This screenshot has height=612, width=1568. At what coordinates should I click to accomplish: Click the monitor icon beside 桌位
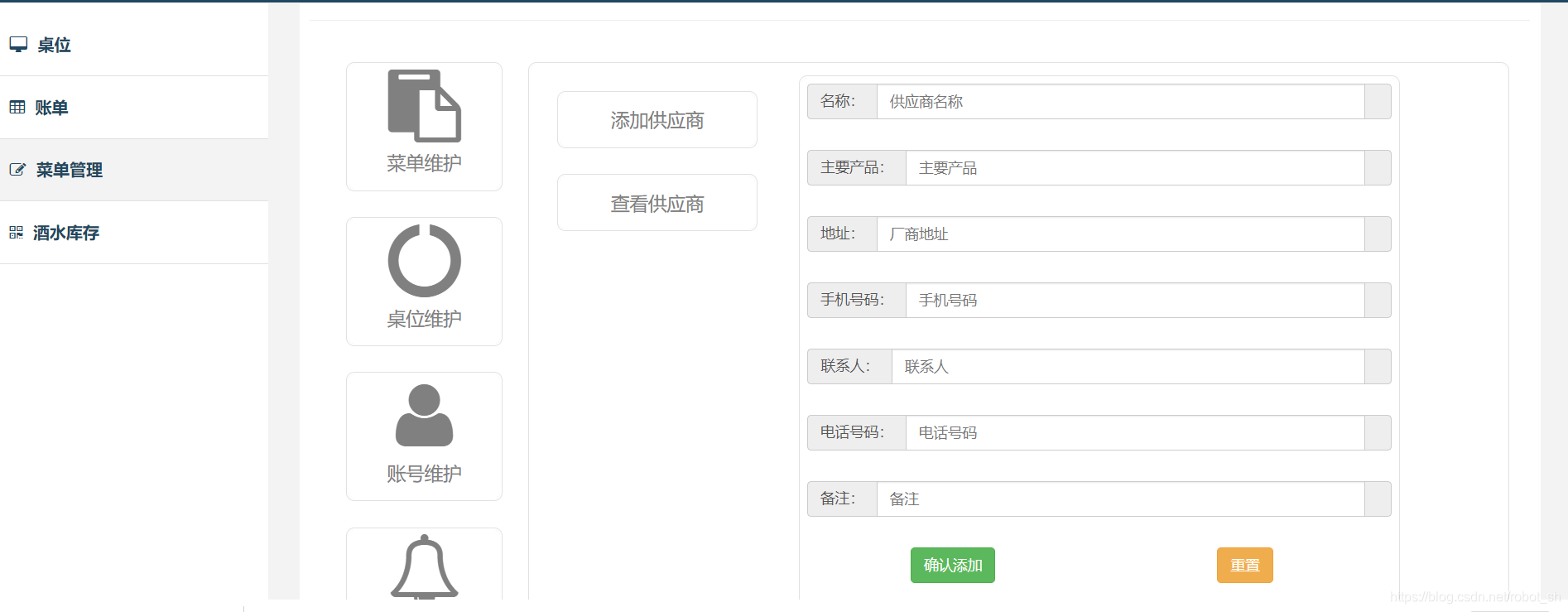(18, 45)
